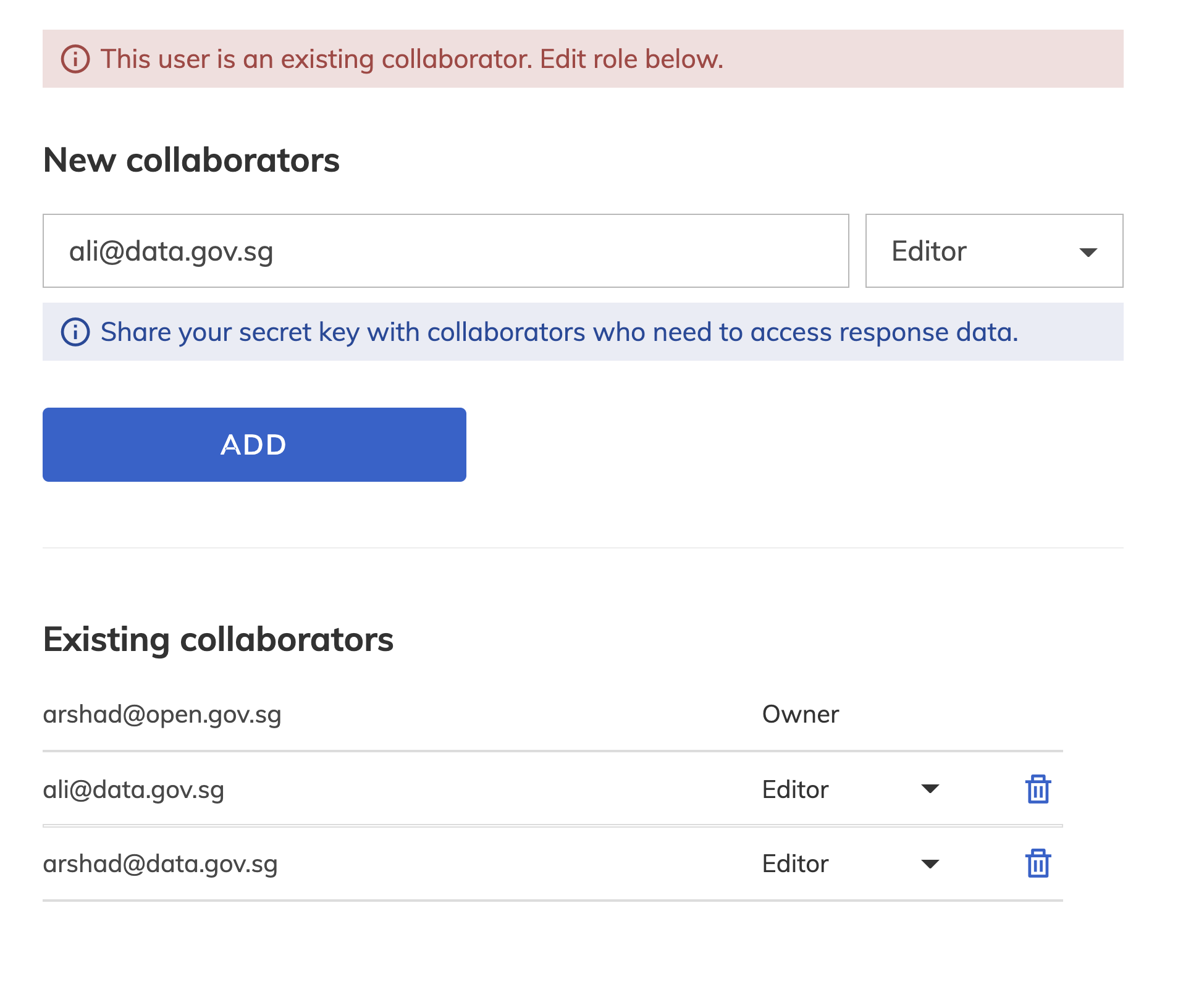1191x1008 pixels.
Task: Click the red error banner message
Action: pyautogui.click(x=411, y=59)
